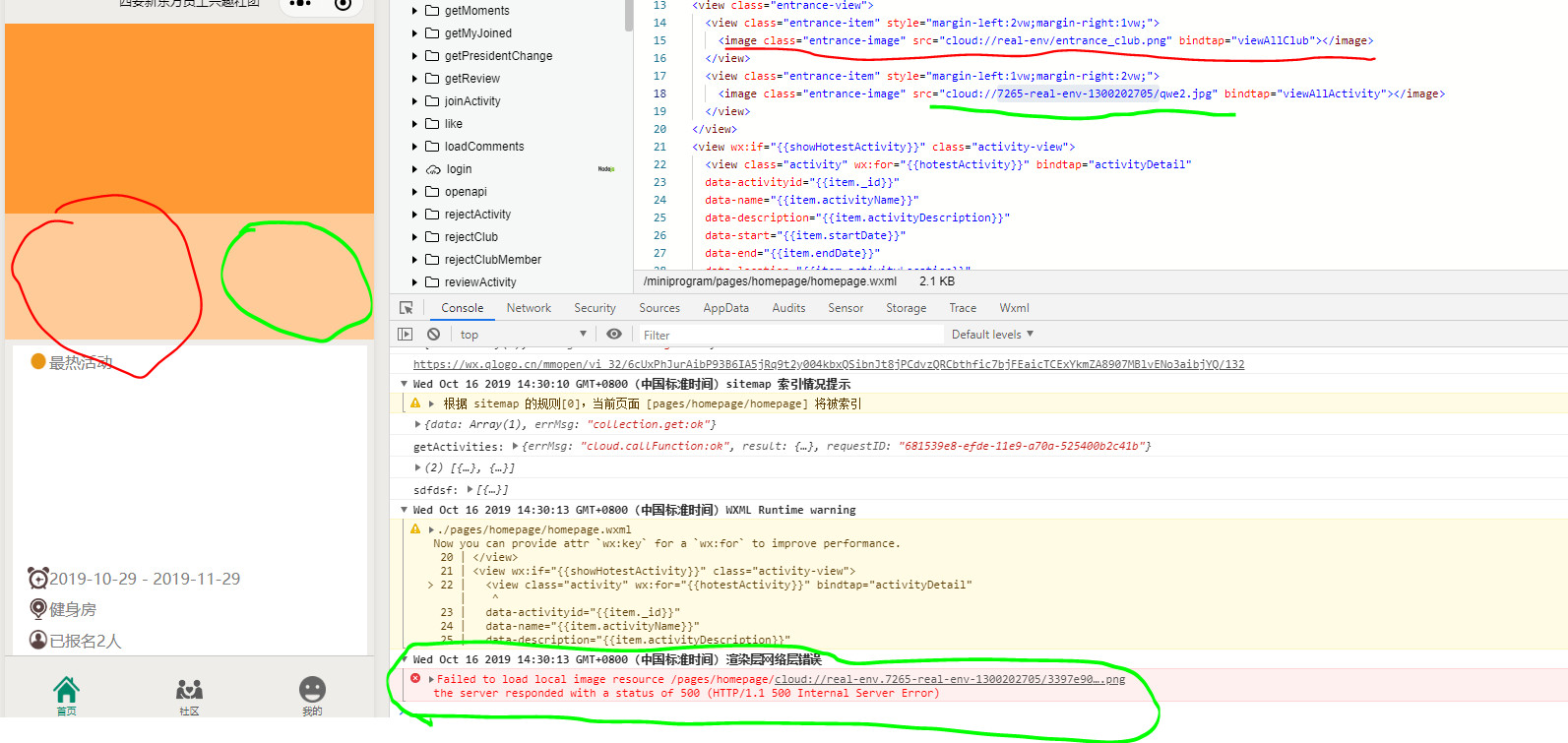Switch to the Wxml tab
Screen dimensions: 1568x743
1014,308
